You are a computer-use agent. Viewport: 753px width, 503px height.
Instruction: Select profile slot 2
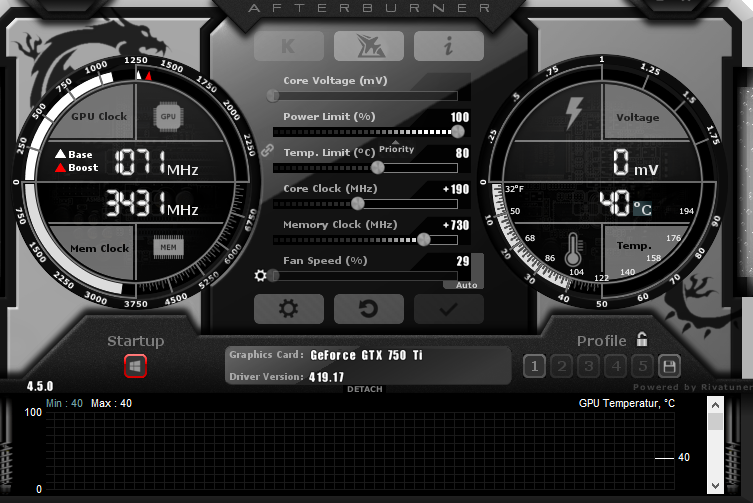point(561,367)
